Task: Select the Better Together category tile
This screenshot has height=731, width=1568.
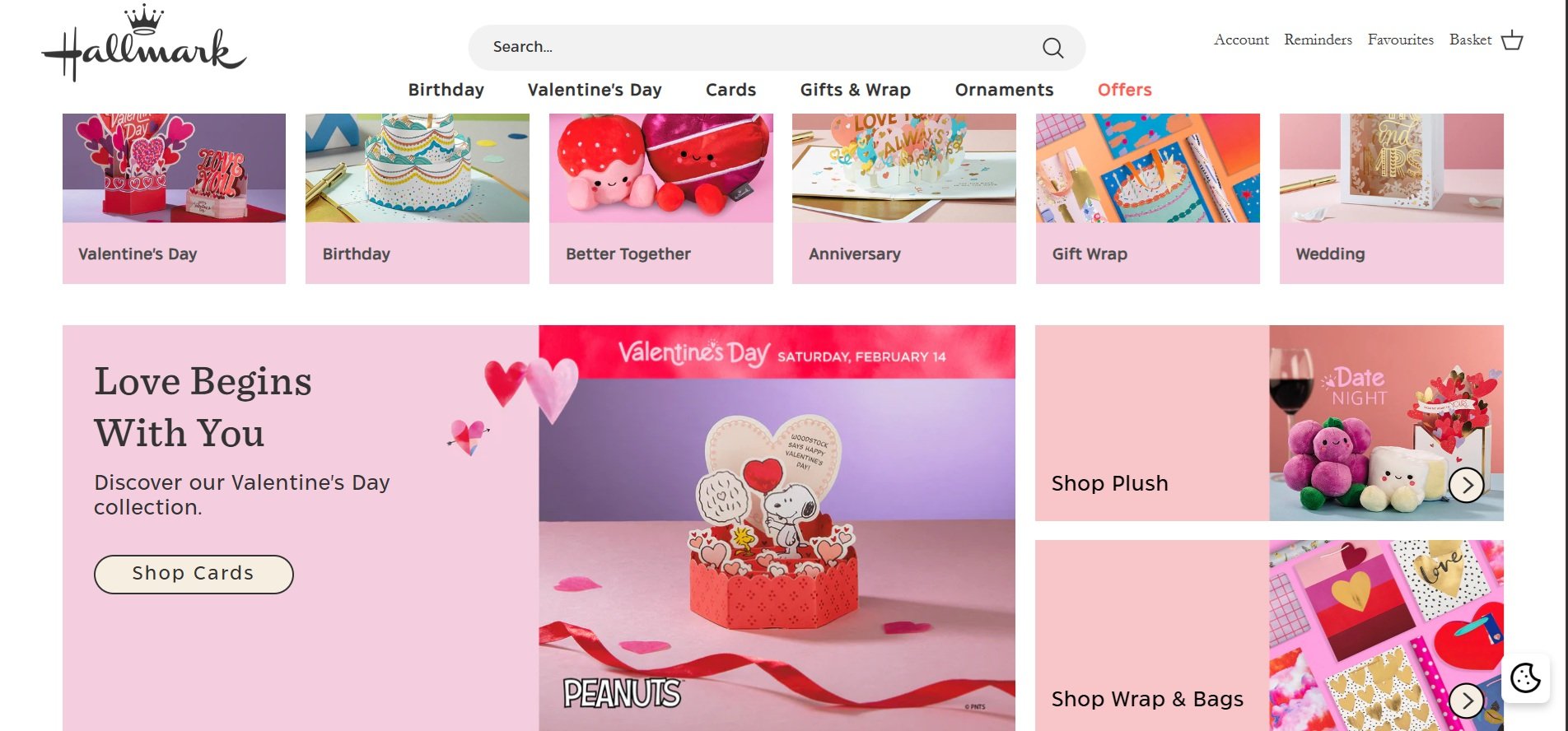Action: (x=660, y=198)
